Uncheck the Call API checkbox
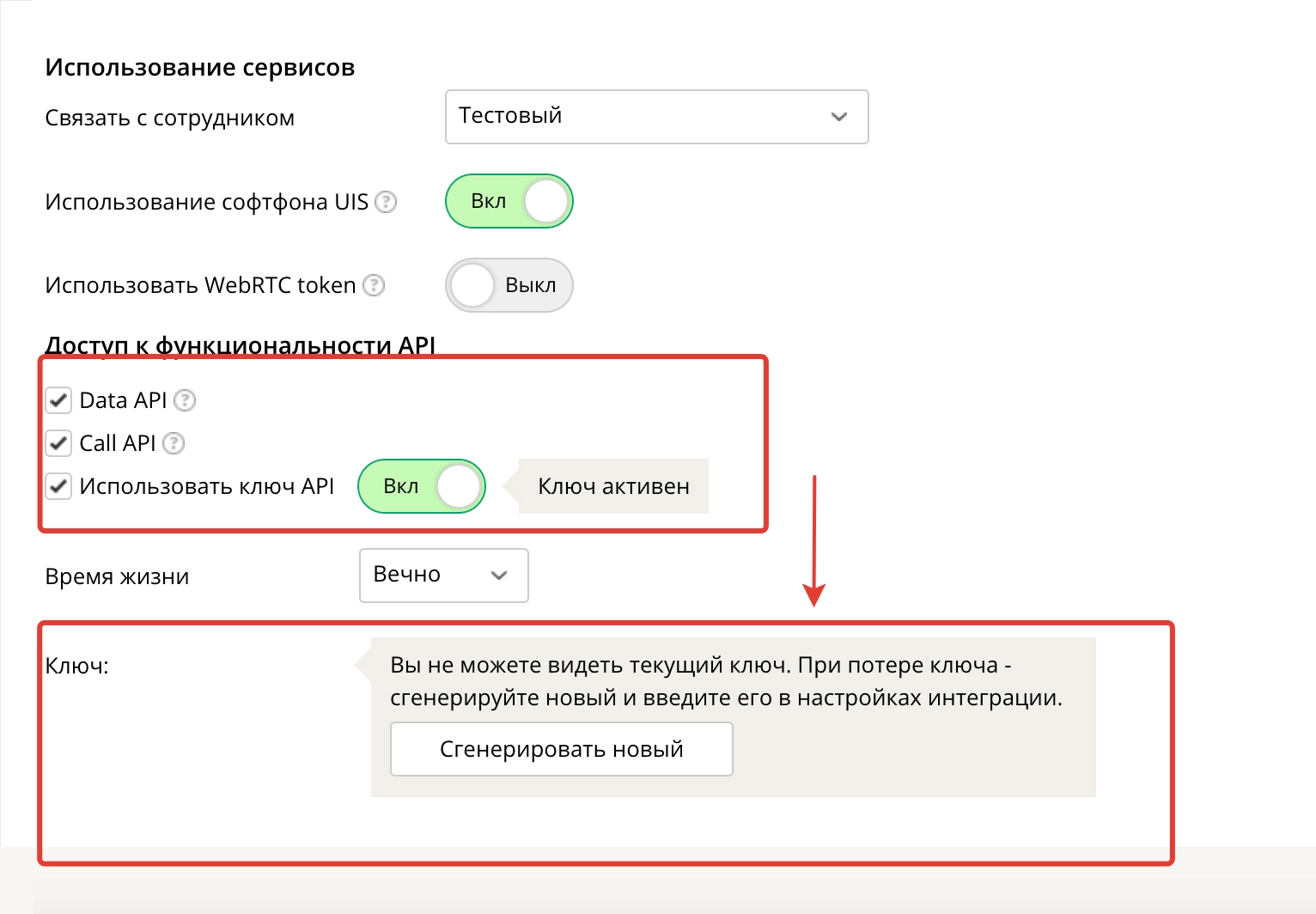 pyautogui.click(x=58, y=443)
